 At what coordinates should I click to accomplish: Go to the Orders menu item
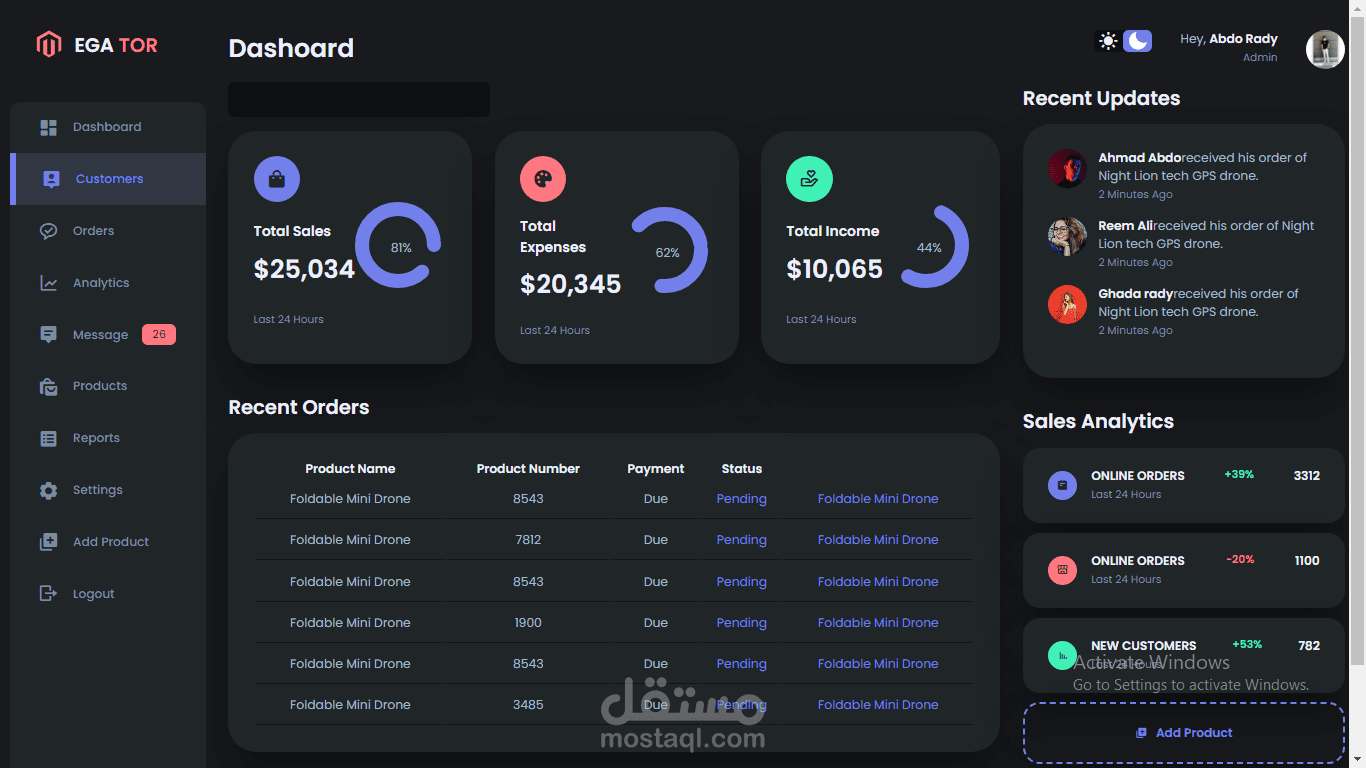108,231
